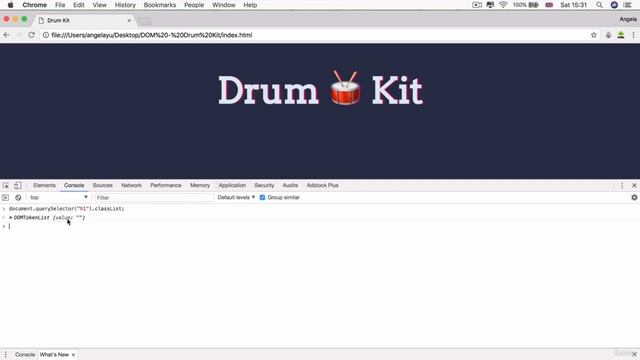Open Spotlight search magnifier icon
This screenshot has width=640, height=360.
[x=599, y=5]
